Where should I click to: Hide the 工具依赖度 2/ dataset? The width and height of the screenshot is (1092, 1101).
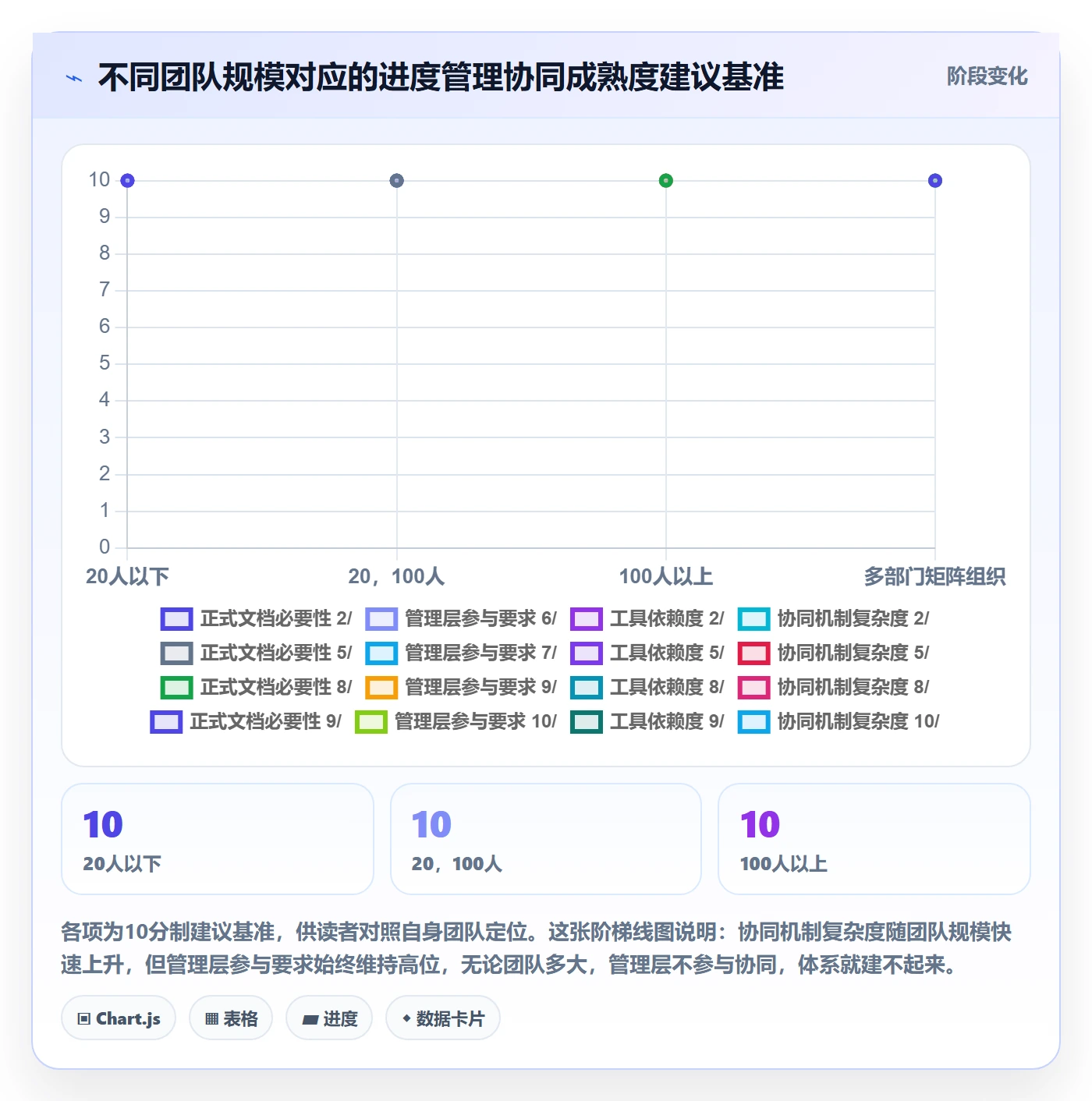click(x=647, y=618)
